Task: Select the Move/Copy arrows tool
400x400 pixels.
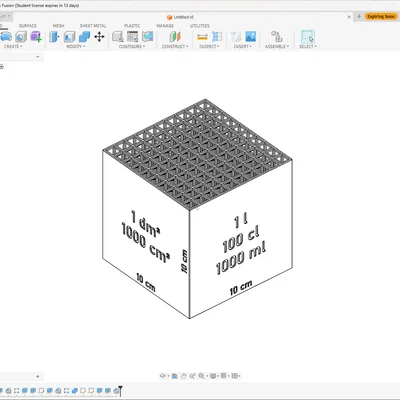Action: 99,37
